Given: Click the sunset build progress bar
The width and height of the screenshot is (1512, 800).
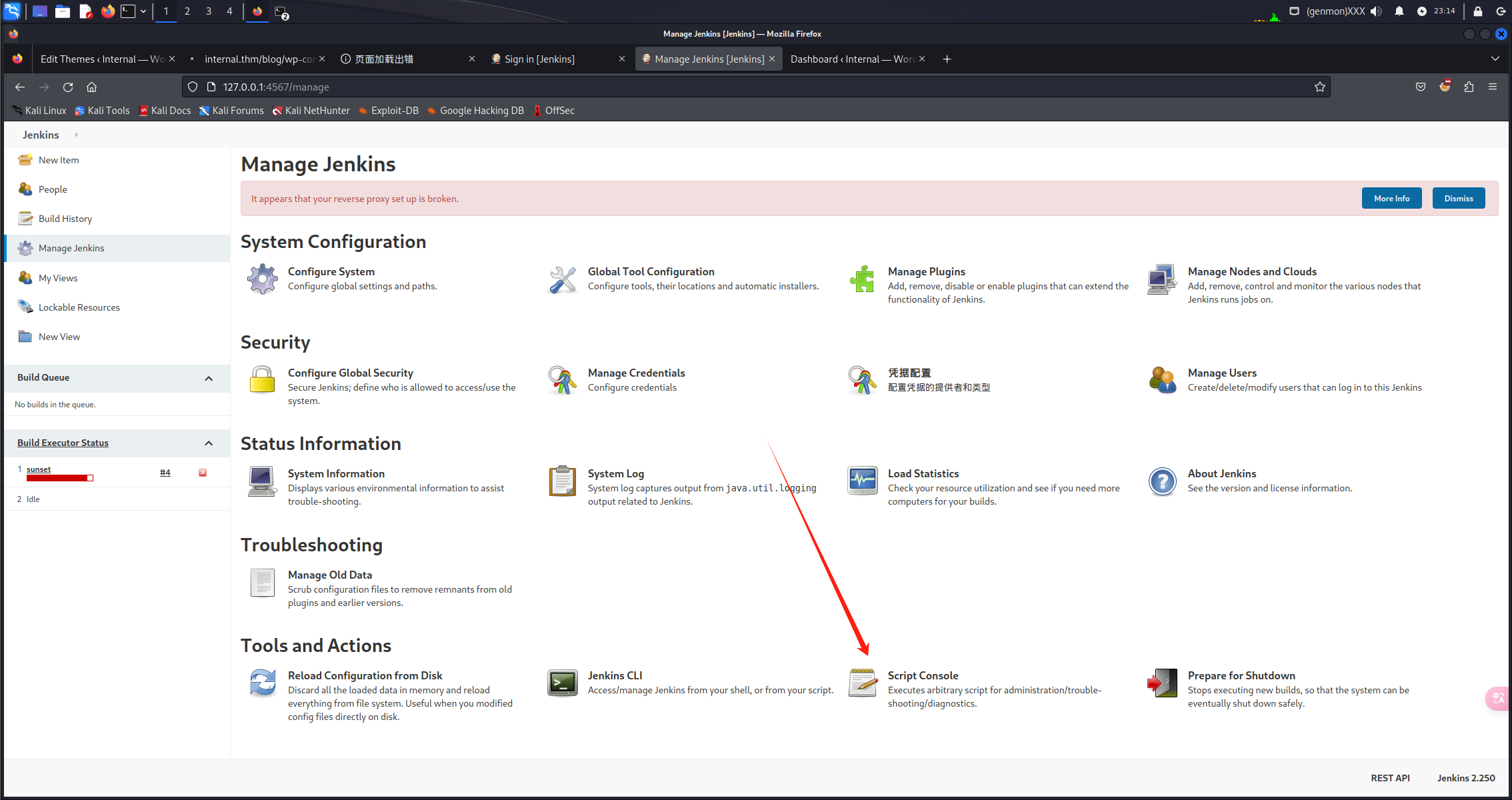Looking at the screenshot, I should (x=59, y=478).
